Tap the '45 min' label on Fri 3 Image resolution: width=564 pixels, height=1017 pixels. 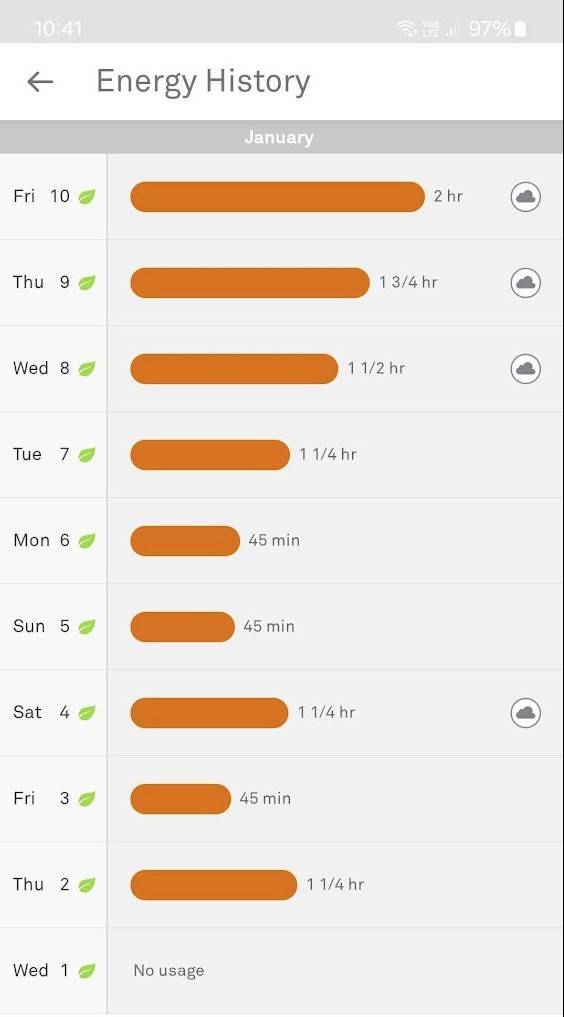[265, 798]
